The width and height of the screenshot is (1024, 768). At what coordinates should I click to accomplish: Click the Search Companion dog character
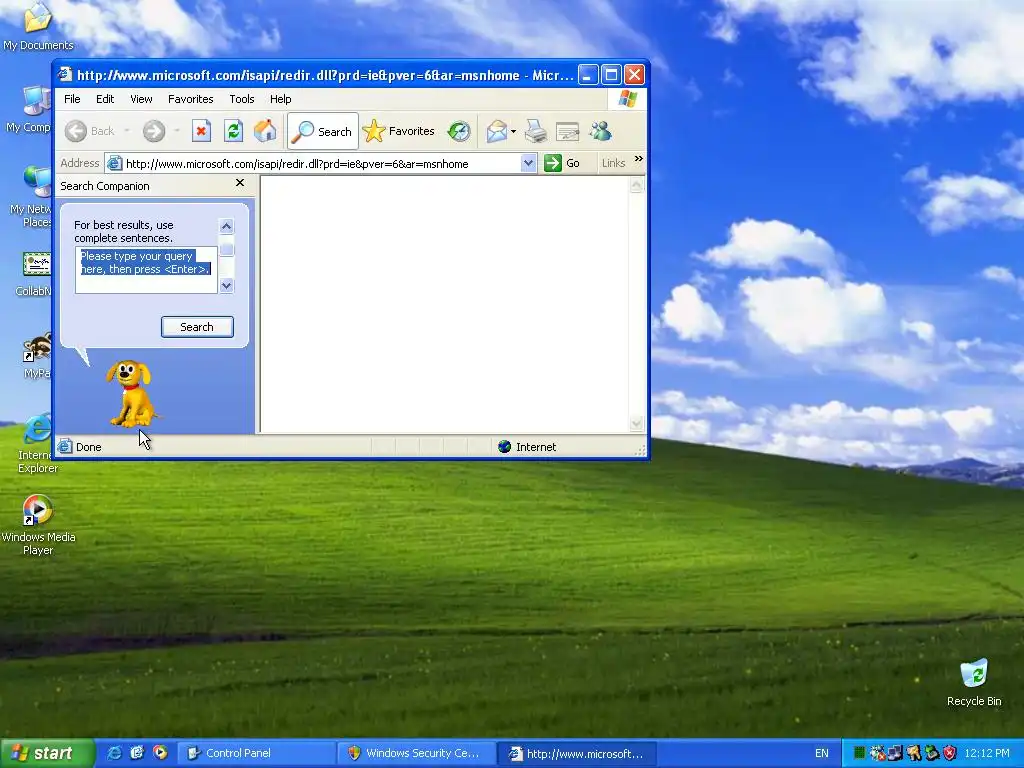(x=131, y=394)
